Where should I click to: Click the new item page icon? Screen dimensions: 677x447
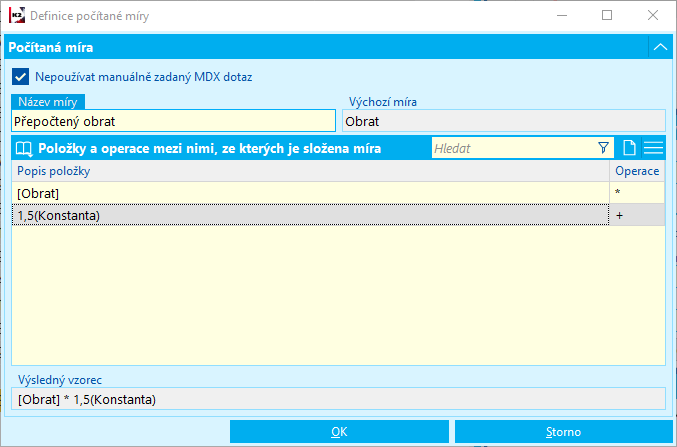point(630,148)
